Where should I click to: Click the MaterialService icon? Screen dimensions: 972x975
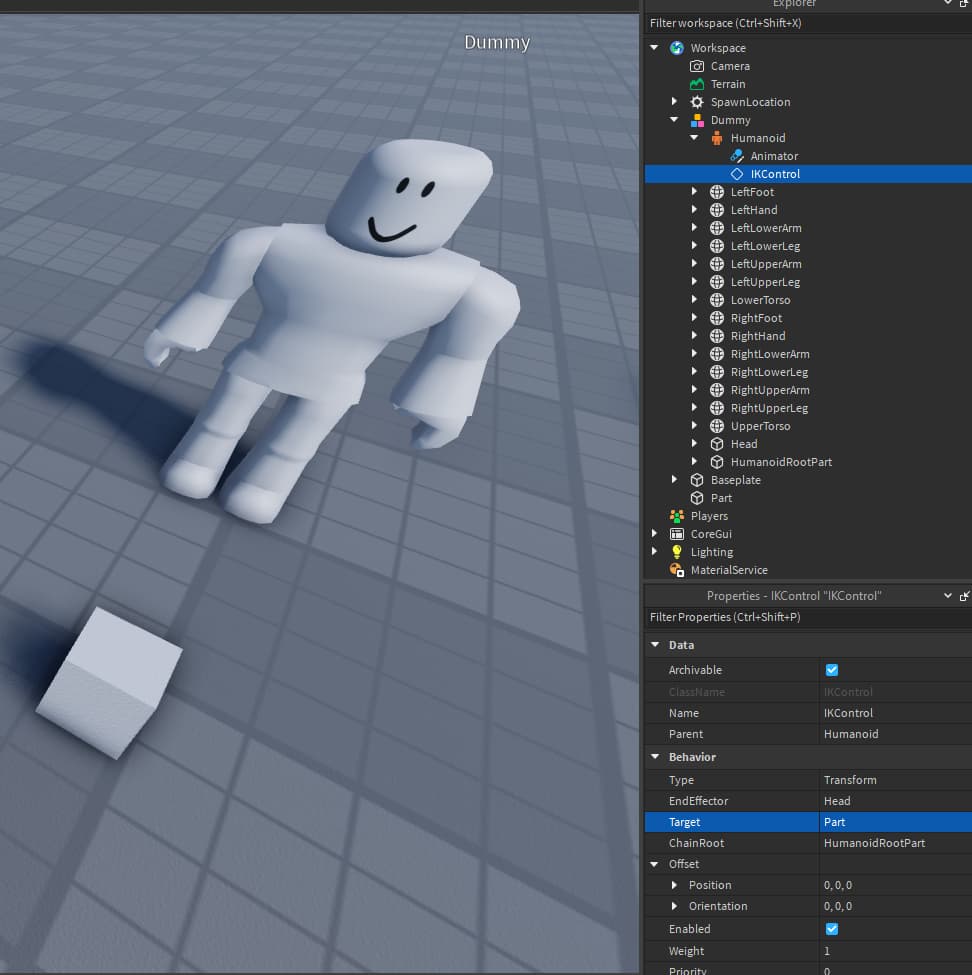(x=676, y=570)
